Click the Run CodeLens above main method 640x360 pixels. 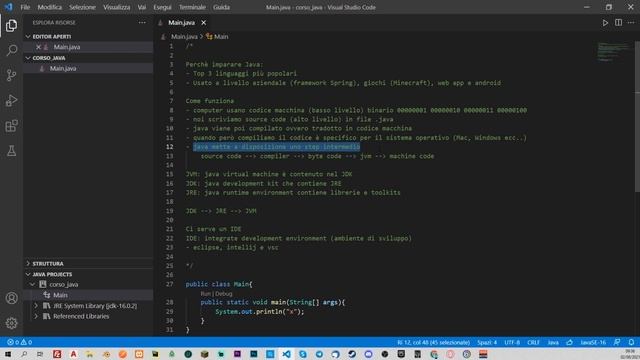(205, 293)
